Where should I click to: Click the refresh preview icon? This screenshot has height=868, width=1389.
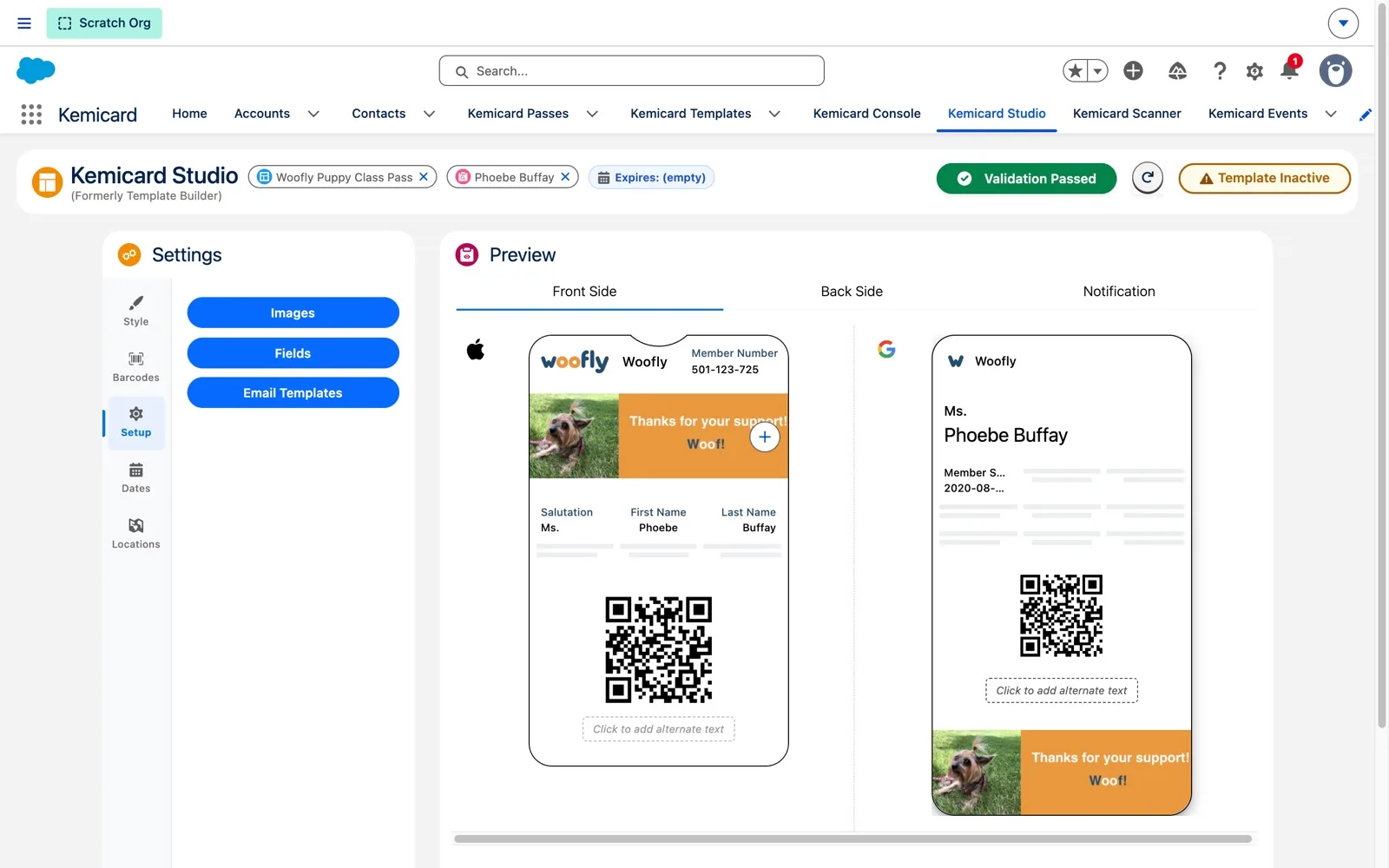1147,178
